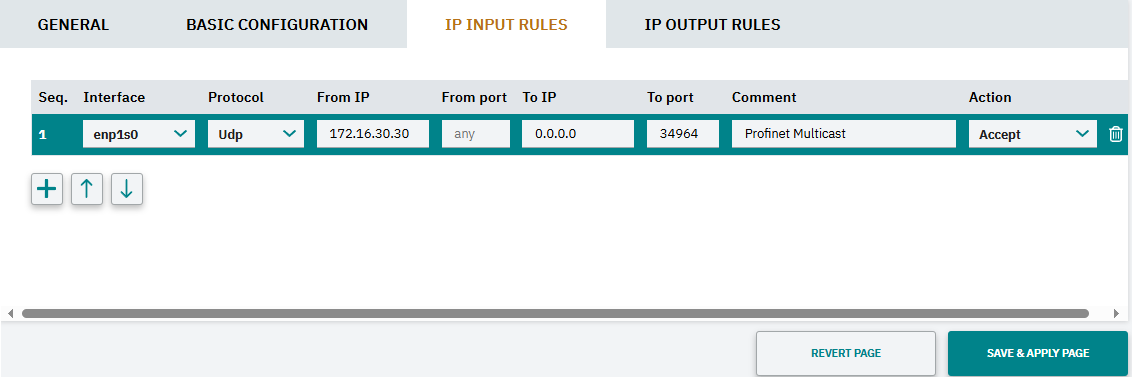1132x377 pixels.
Task: Move rule down with down arrow
Action: (x=126, y=188)
